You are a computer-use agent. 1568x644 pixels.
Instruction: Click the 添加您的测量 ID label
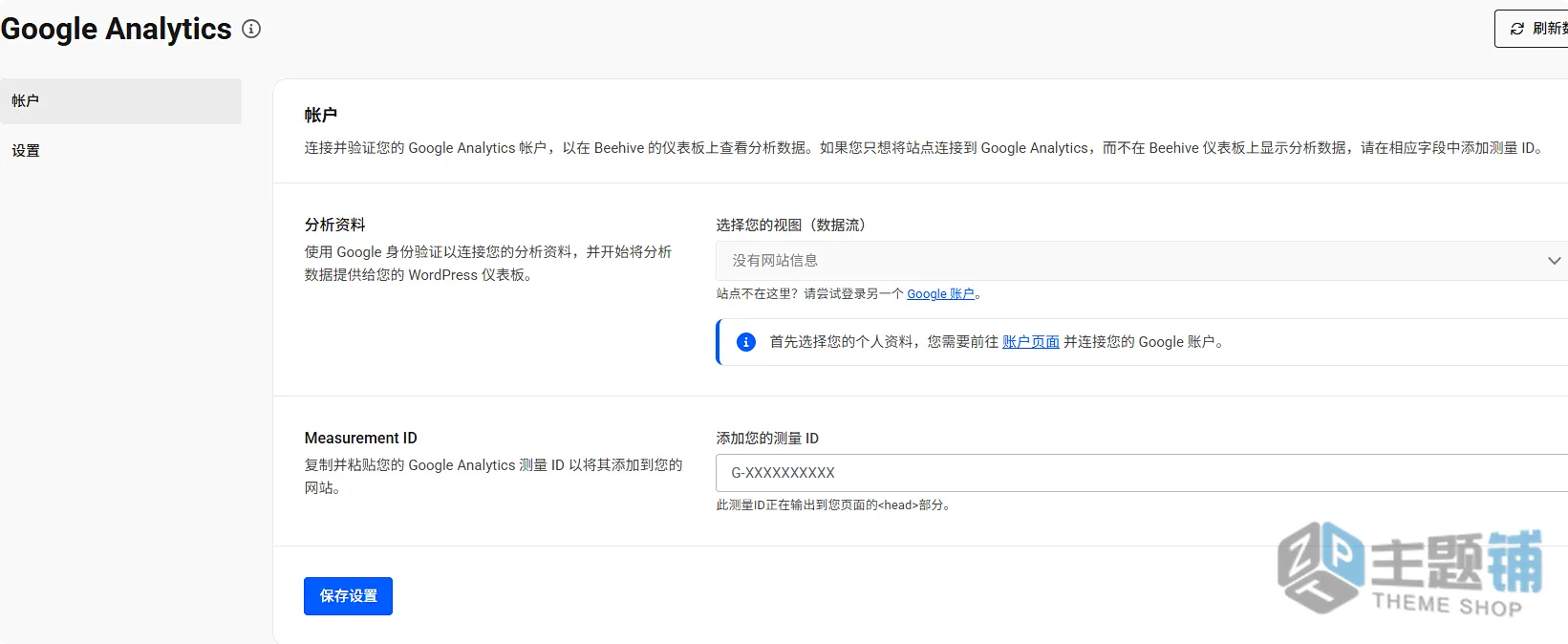pos(767,438)
